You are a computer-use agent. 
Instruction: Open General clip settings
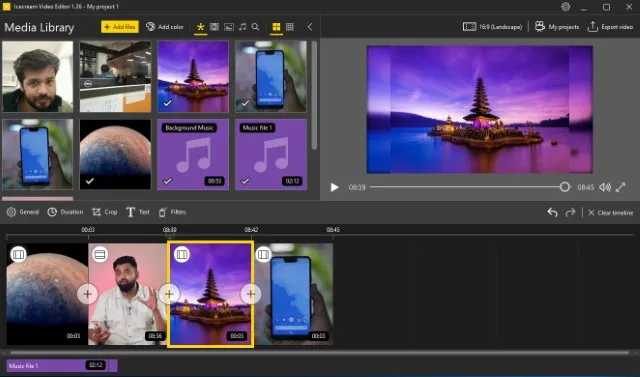pyautogui.click(x=23, y=212)
